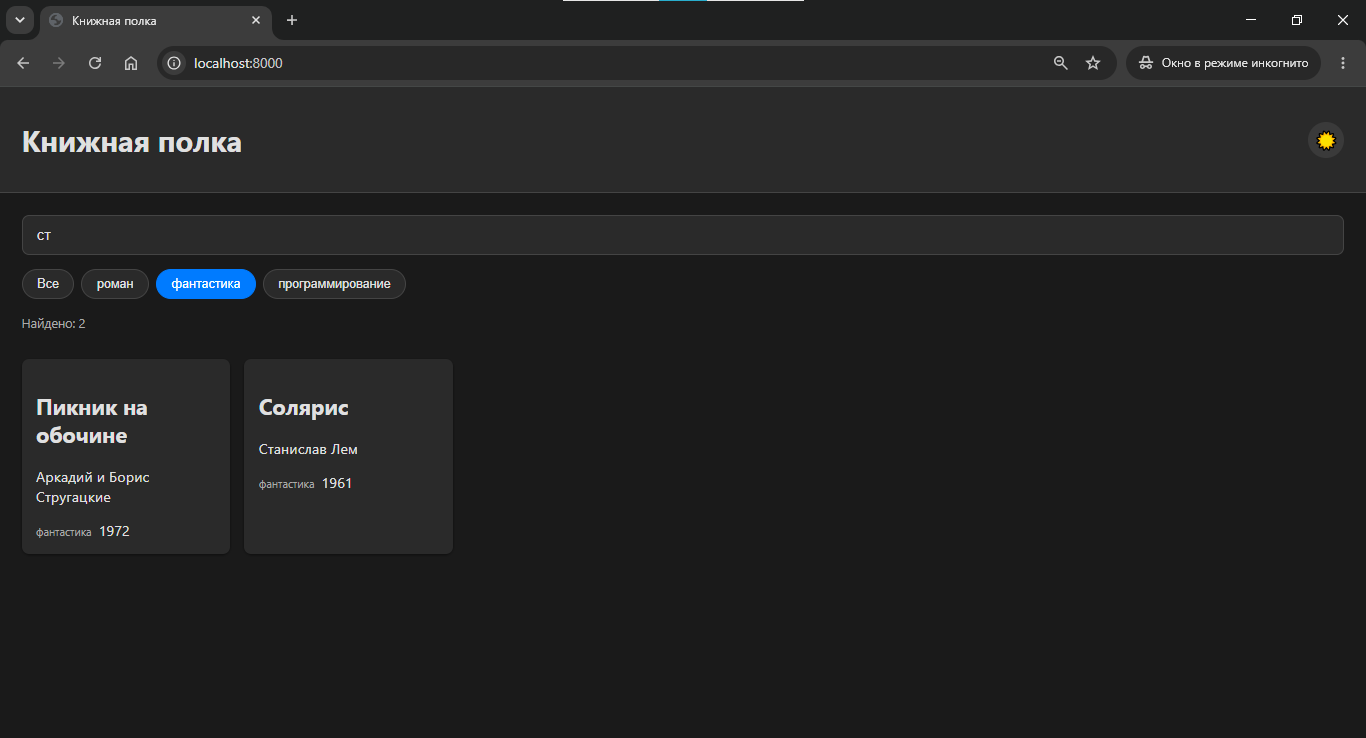Image resolution: width=1366 pixels, height=738 pixels.
Task: Select the Книжная полка browser tab
Action: [x=156, y=20]
